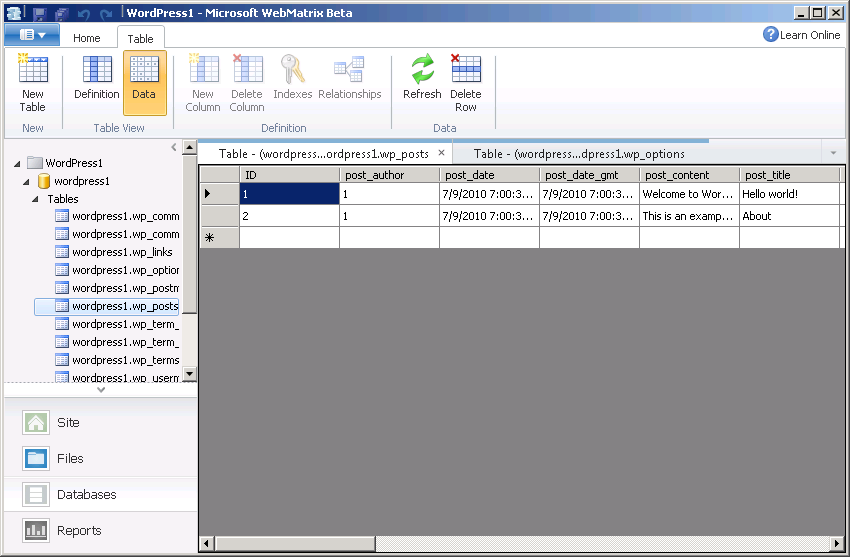Click the tree's scroll down arrow
850x557 pixels.
[189, 374]
